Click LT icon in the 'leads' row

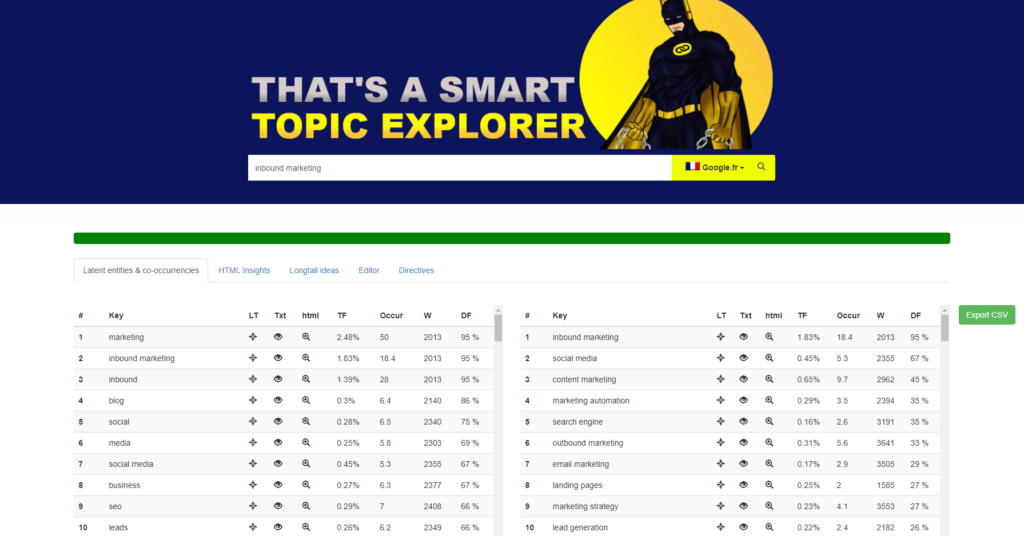(x=253, y=527)
